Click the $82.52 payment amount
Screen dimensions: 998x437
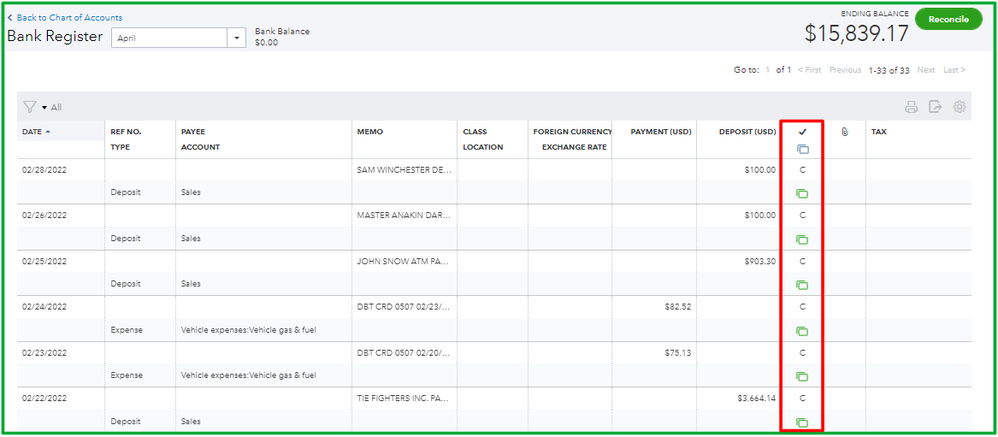(678, 307)
